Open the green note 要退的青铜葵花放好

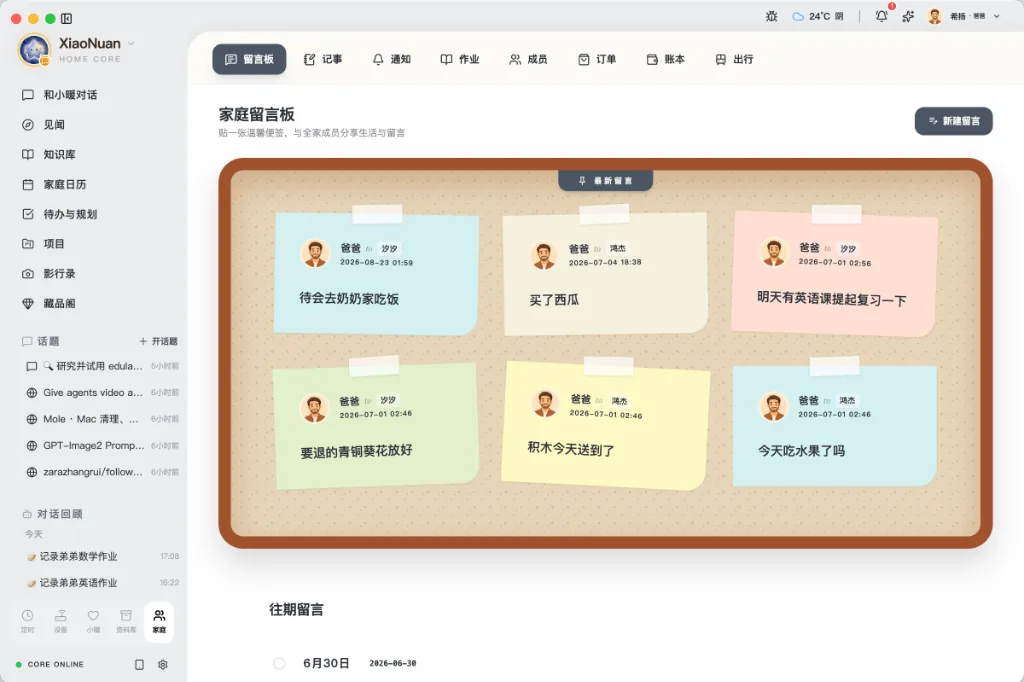[376, 425]
